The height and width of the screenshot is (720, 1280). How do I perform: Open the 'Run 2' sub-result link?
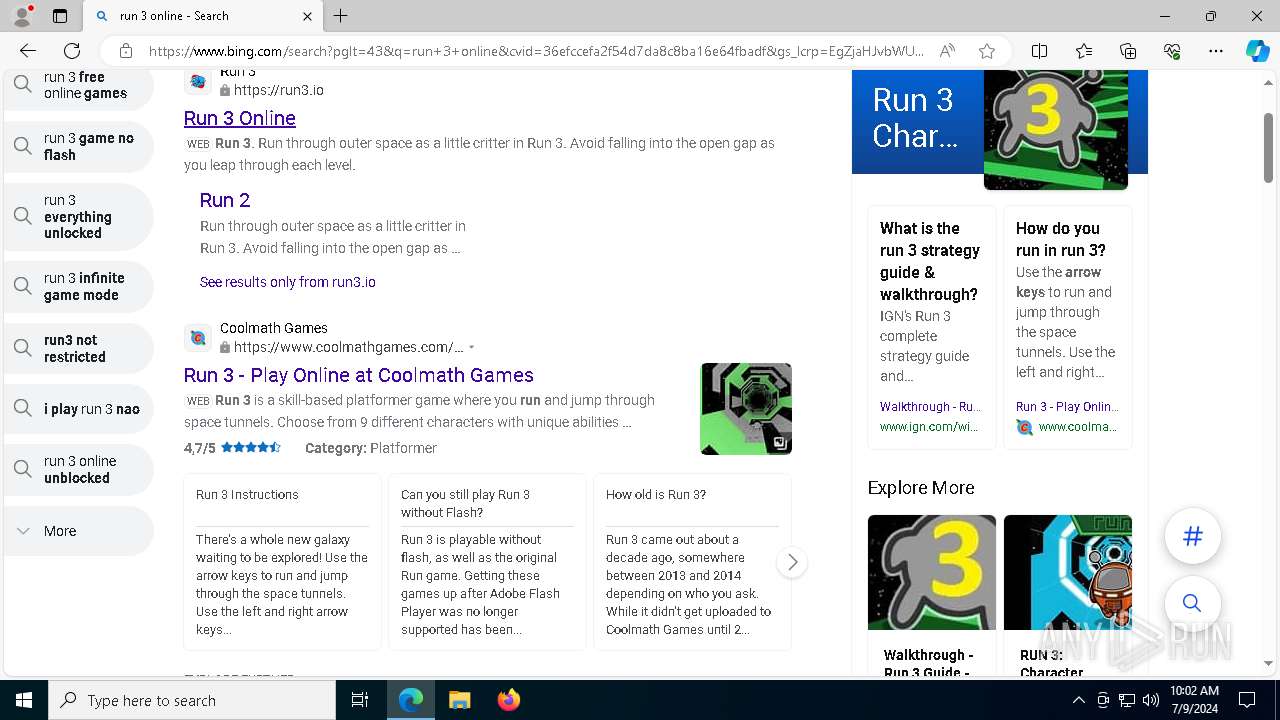tap(225, 200)
